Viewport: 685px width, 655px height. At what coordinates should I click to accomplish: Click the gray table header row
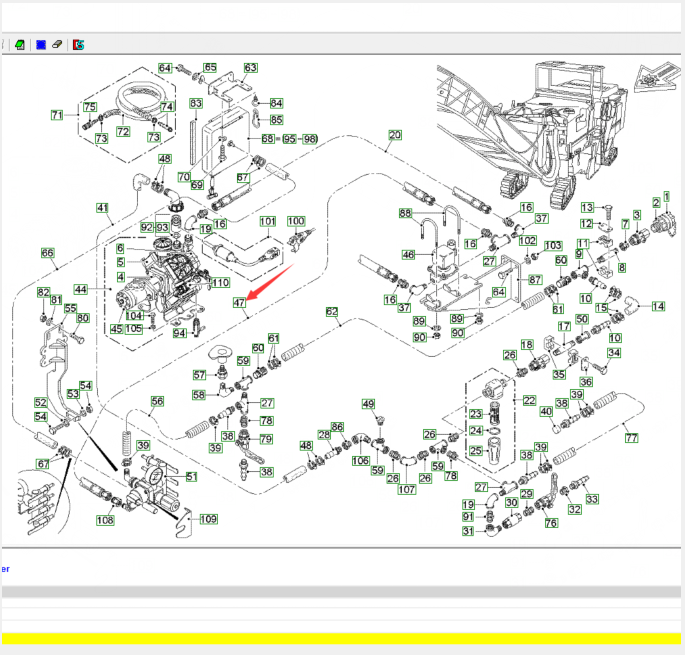342,591
